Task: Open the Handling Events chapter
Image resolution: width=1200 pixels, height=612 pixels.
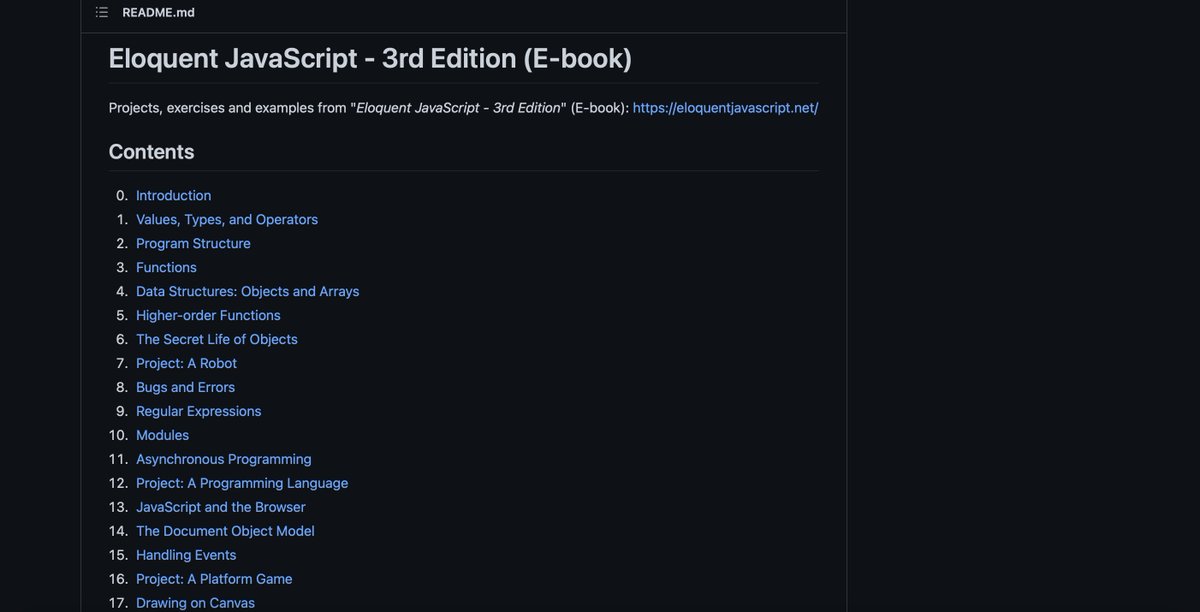Action: (x=186, y=555)
